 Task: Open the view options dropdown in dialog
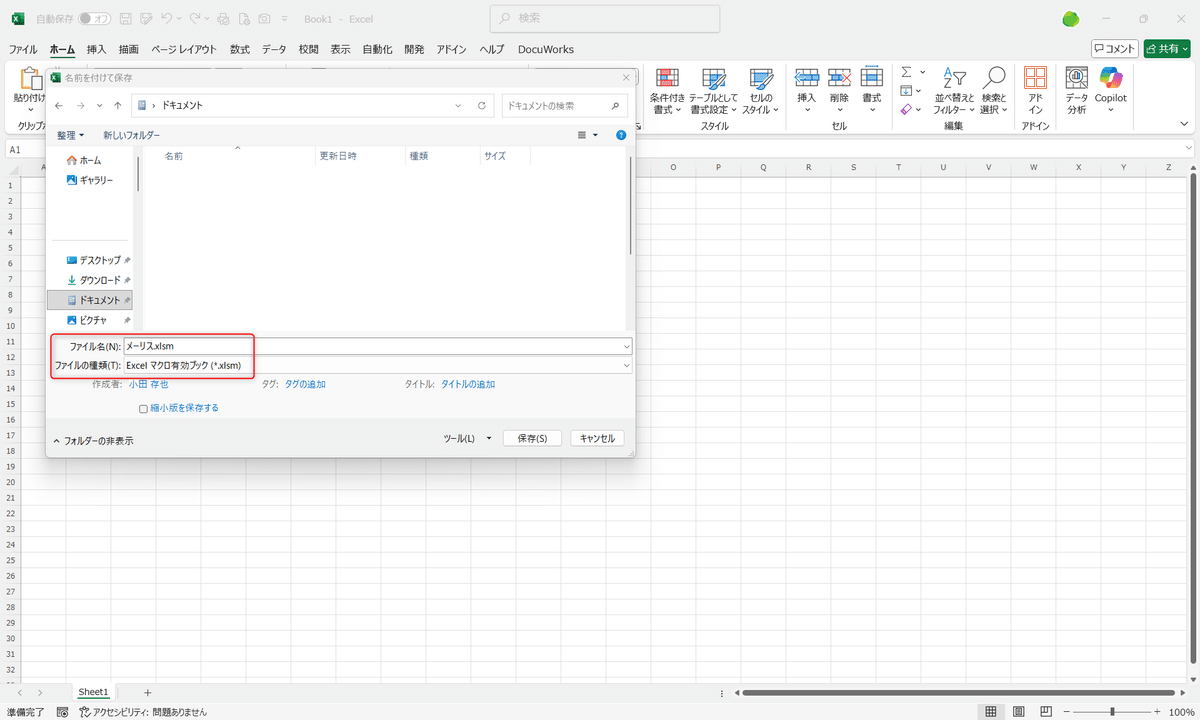click(x=595, y=135)
